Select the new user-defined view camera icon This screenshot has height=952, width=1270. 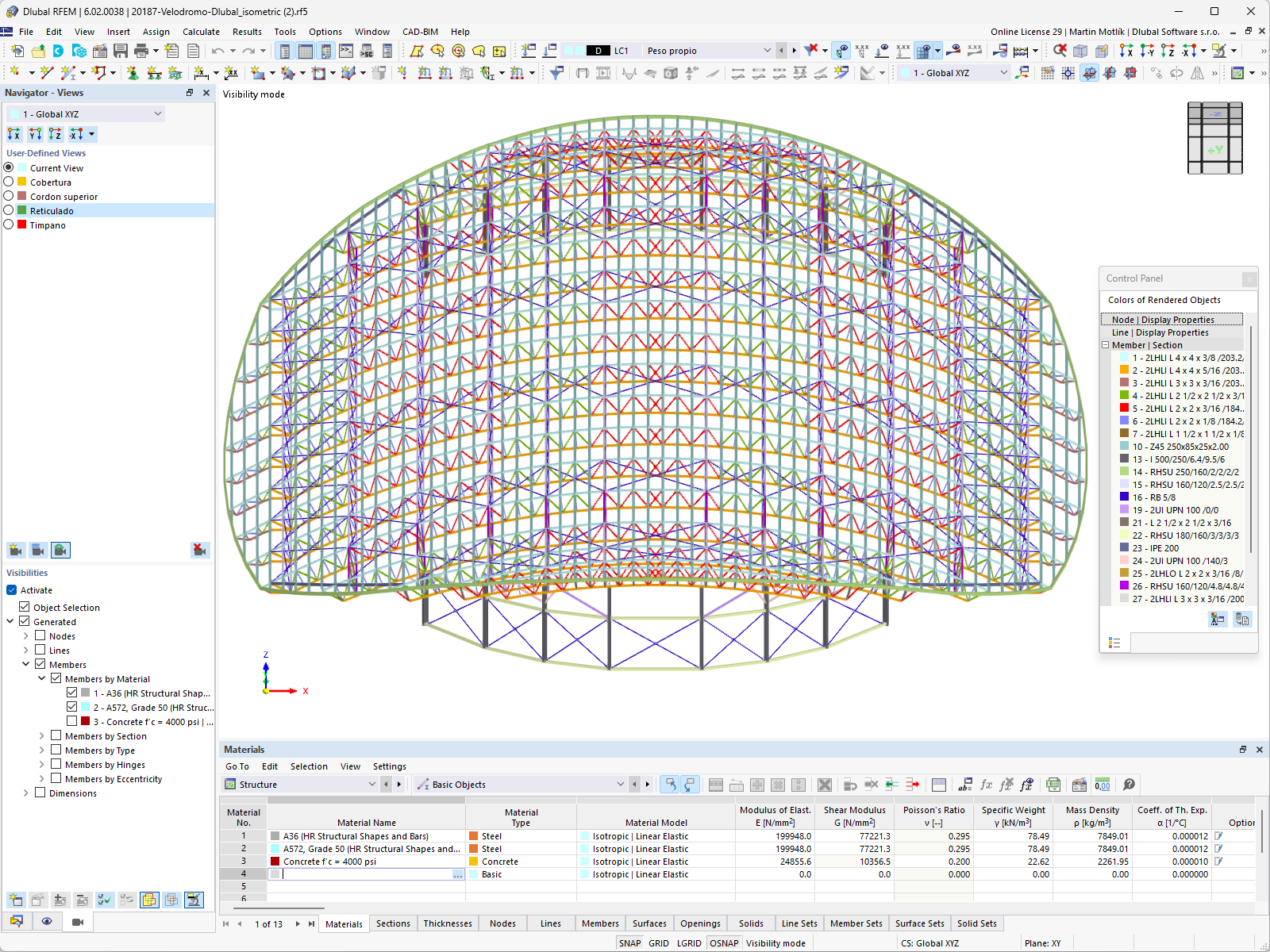[16, 550]
